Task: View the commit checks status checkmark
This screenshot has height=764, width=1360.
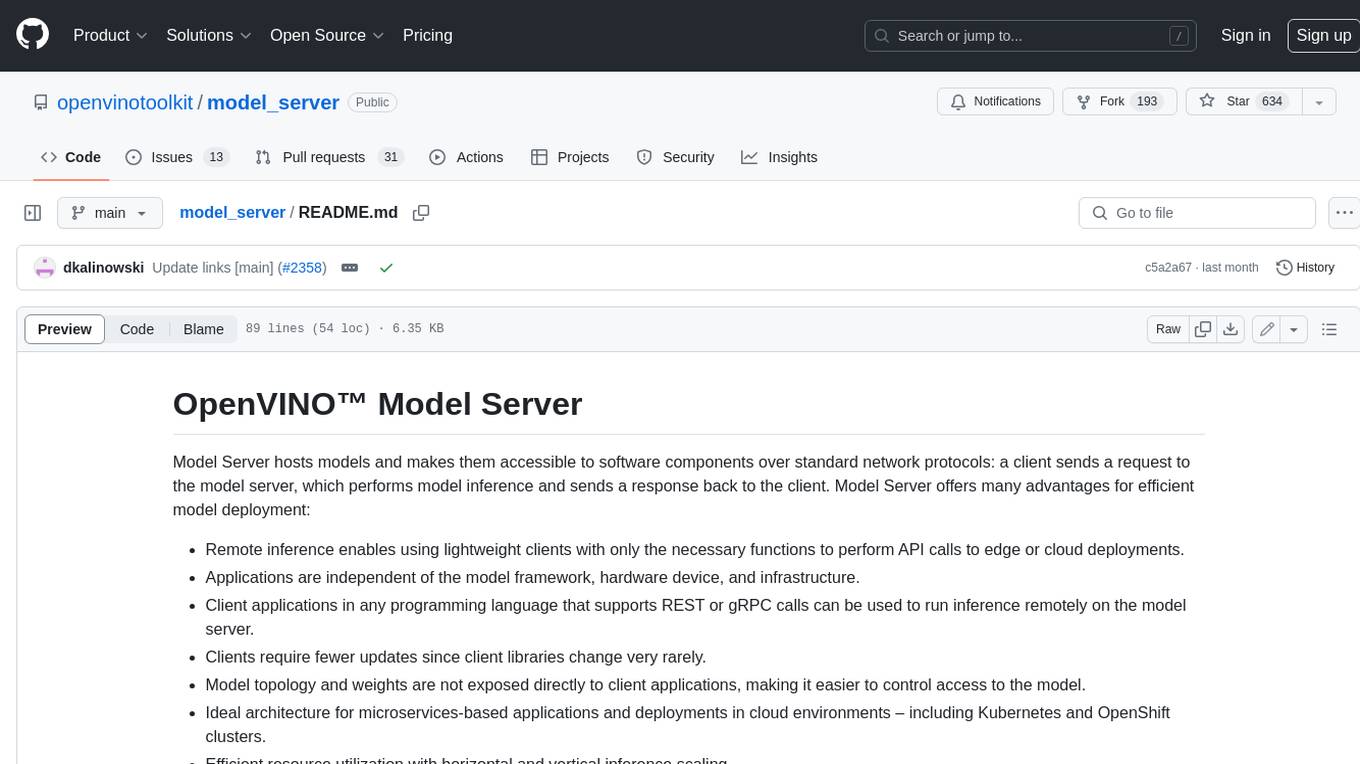Action: (x=386, y=268)
